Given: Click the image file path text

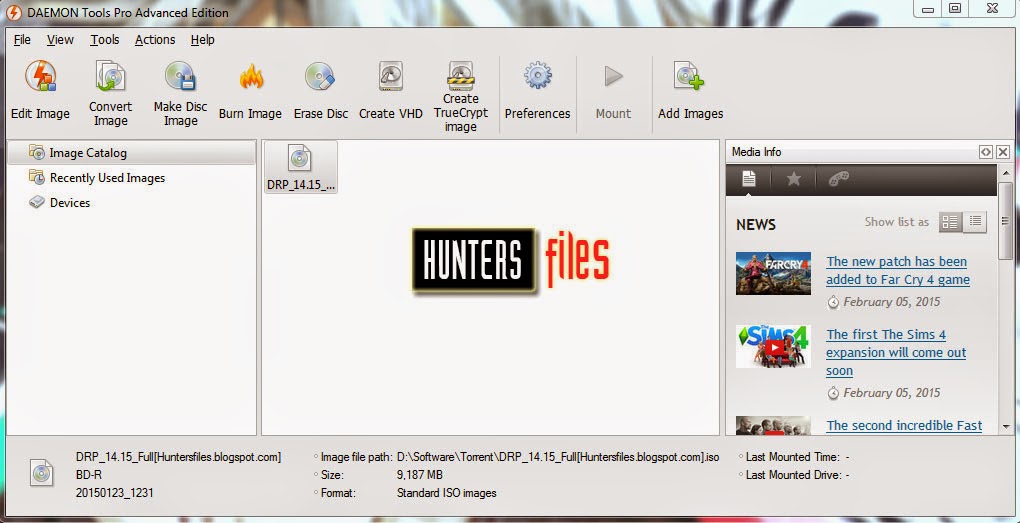Looking at the screenshot, I should click(557, 457).
